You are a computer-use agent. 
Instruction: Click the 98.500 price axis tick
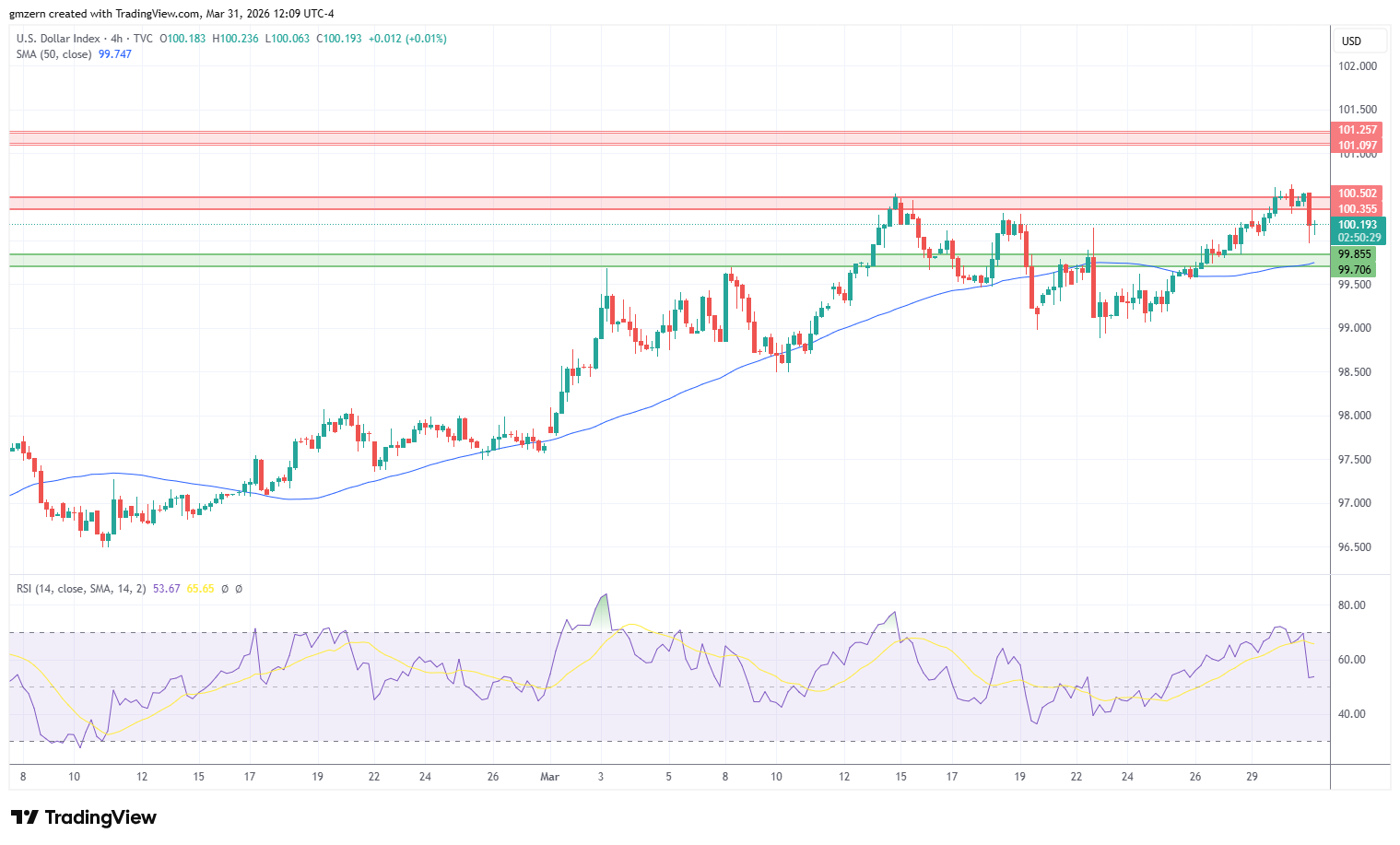(1355, 372)
